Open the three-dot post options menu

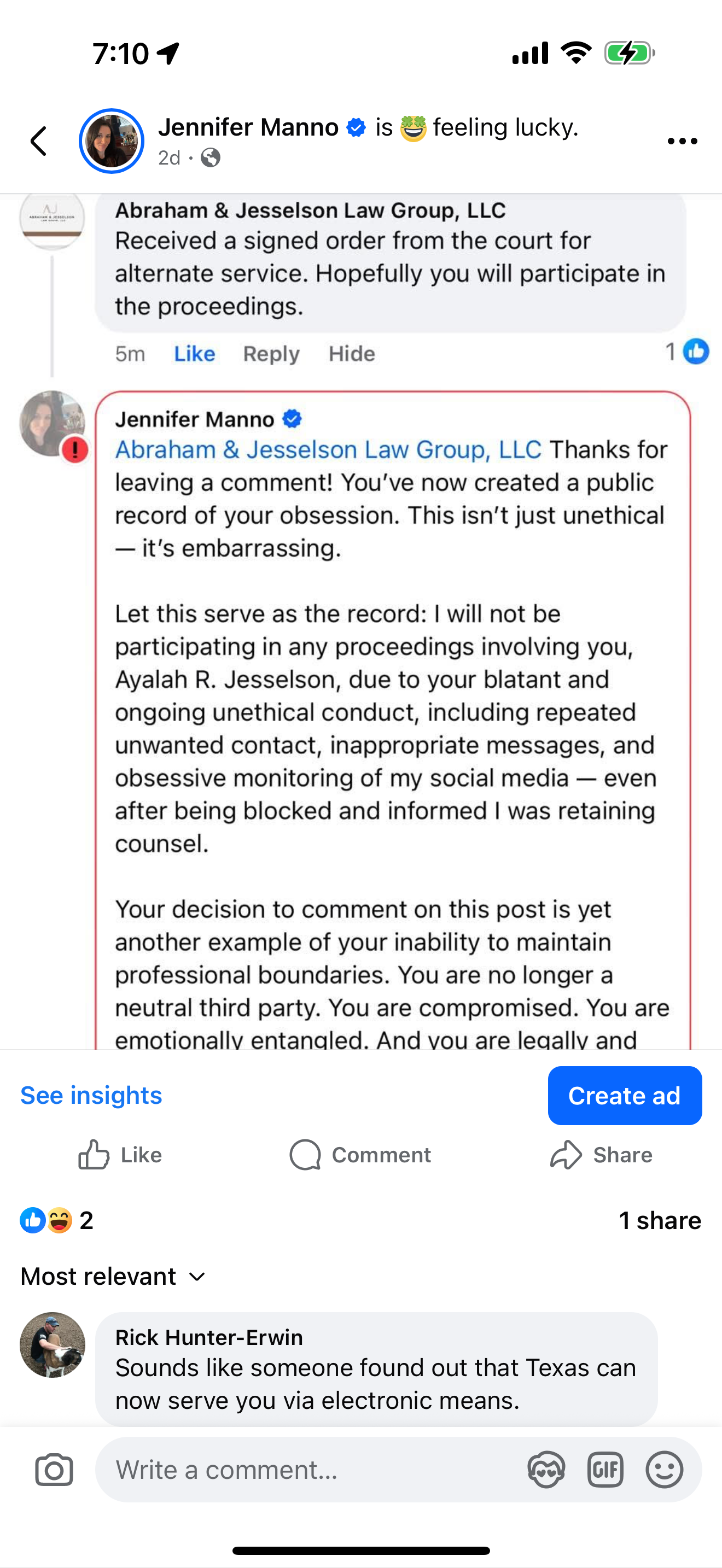(682, 141)
